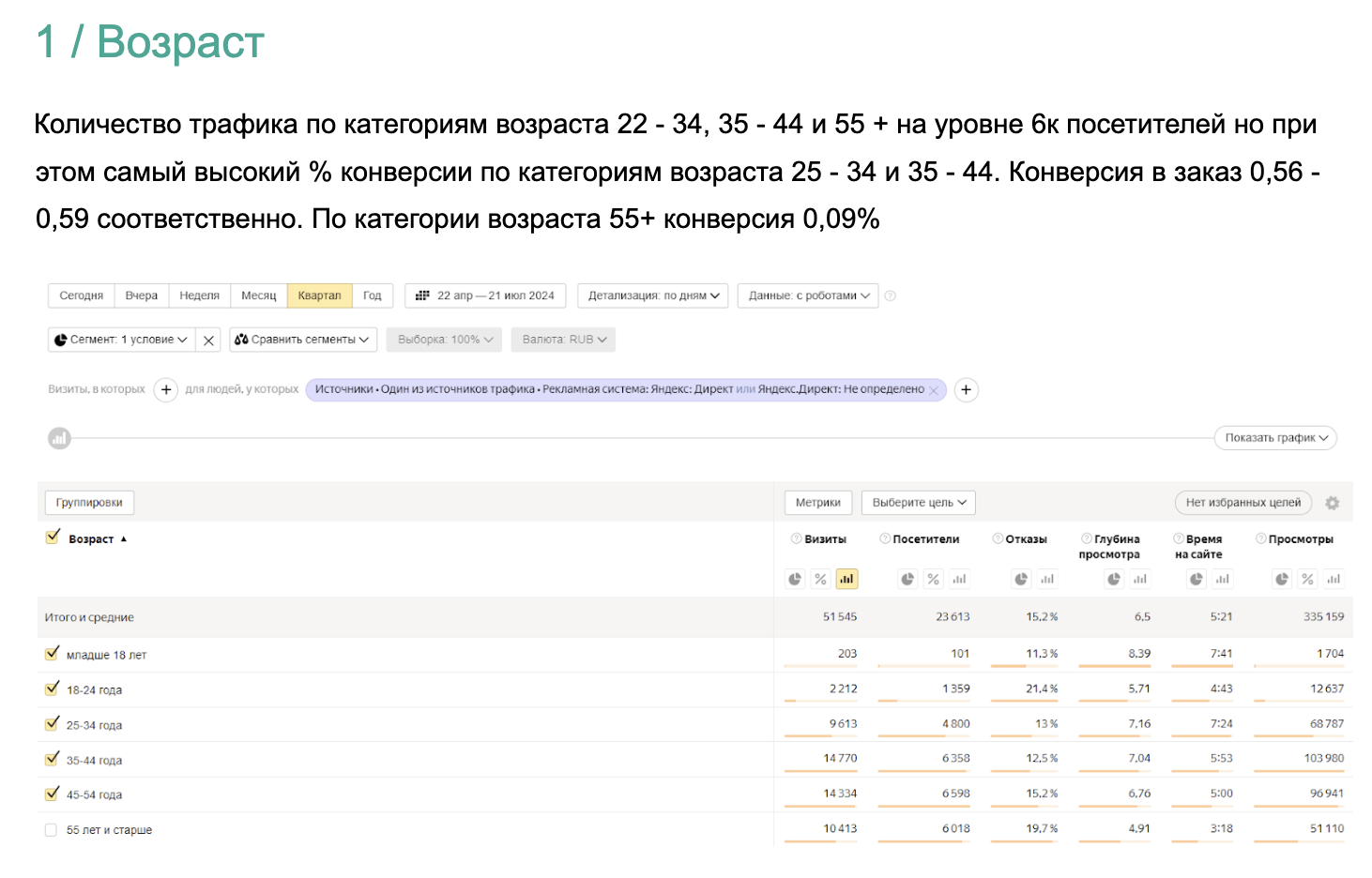The width and height of the screenshot is (1372, 878).
Task: Select the Год period tab
Action: pyautogui.click(x=372, y=295)
